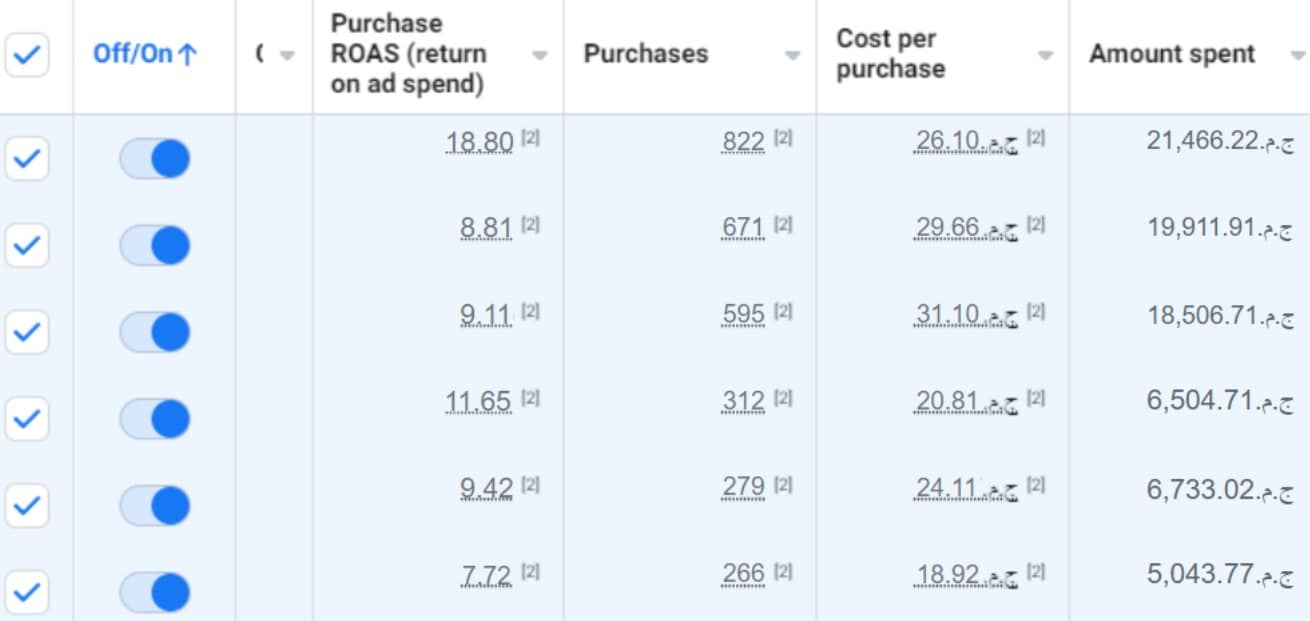Disable the toggle for 9.11 ROAS row
Image resolution: width=1310 pixels, height=621 pixels.
click(155, 333)
